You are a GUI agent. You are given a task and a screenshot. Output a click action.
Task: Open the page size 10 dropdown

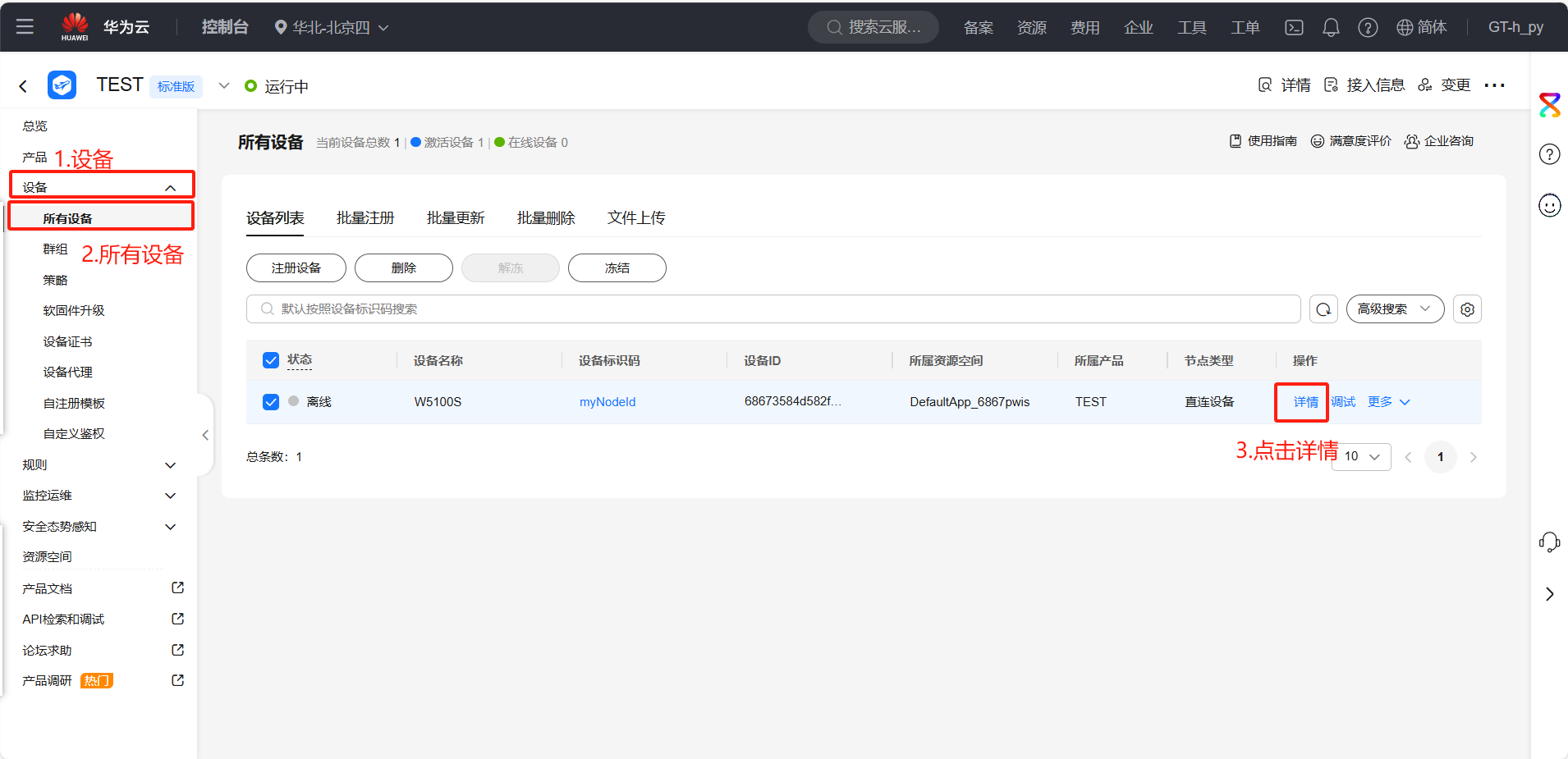click(x=1362, y=457)
